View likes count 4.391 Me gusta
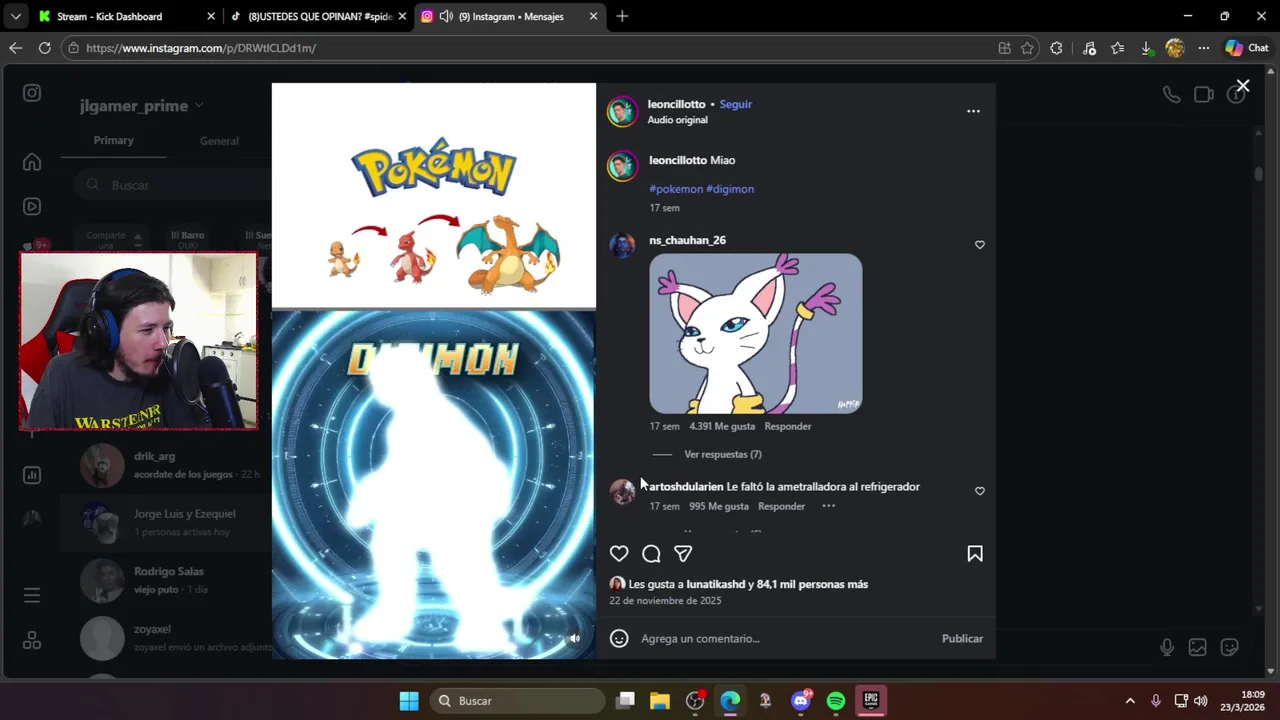Viewport: 1280px width, 720px height. point(722,426)
